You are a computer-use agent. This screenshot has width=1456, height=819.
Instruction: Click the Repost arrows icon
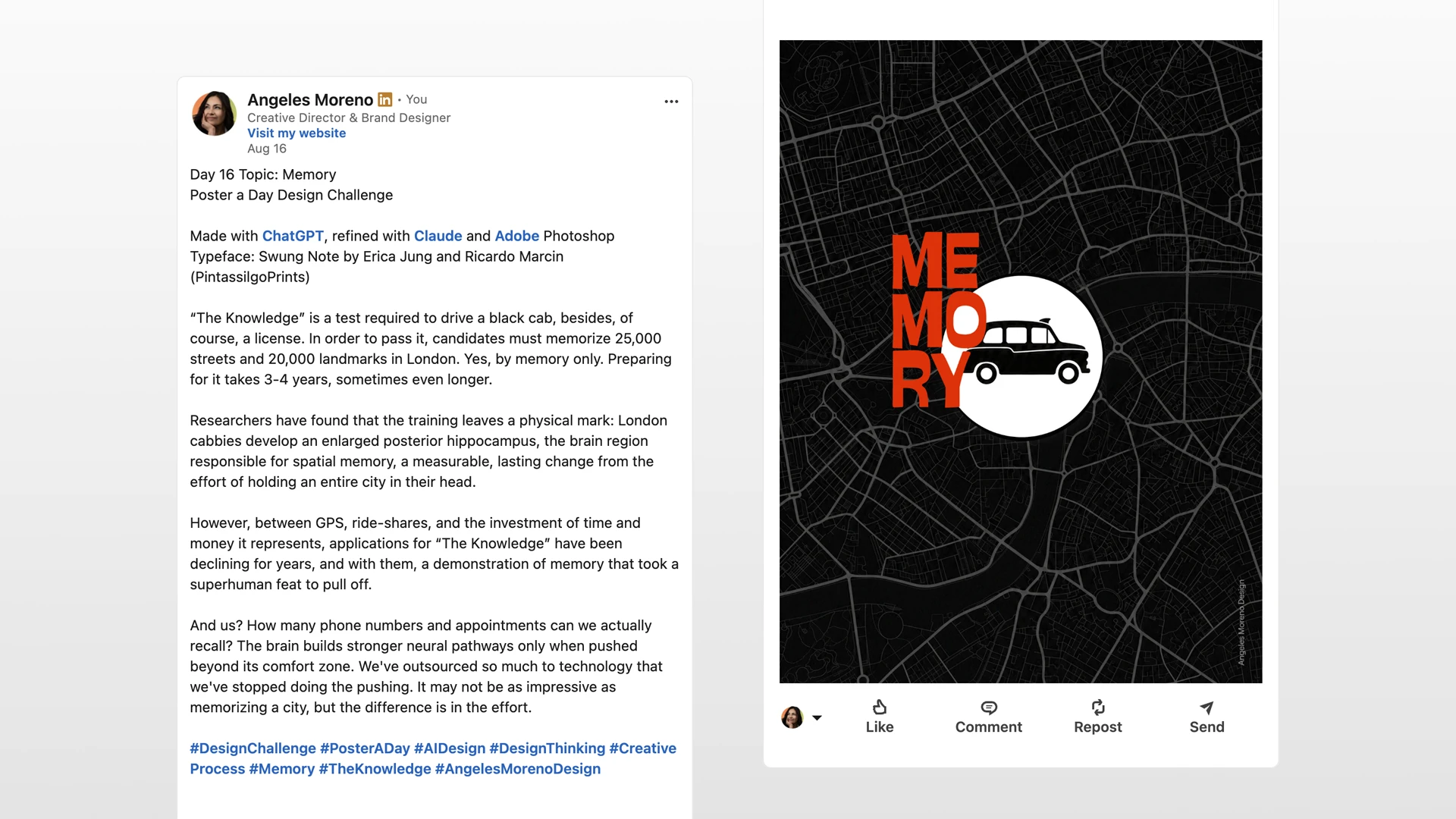[x=1098, y=707]
